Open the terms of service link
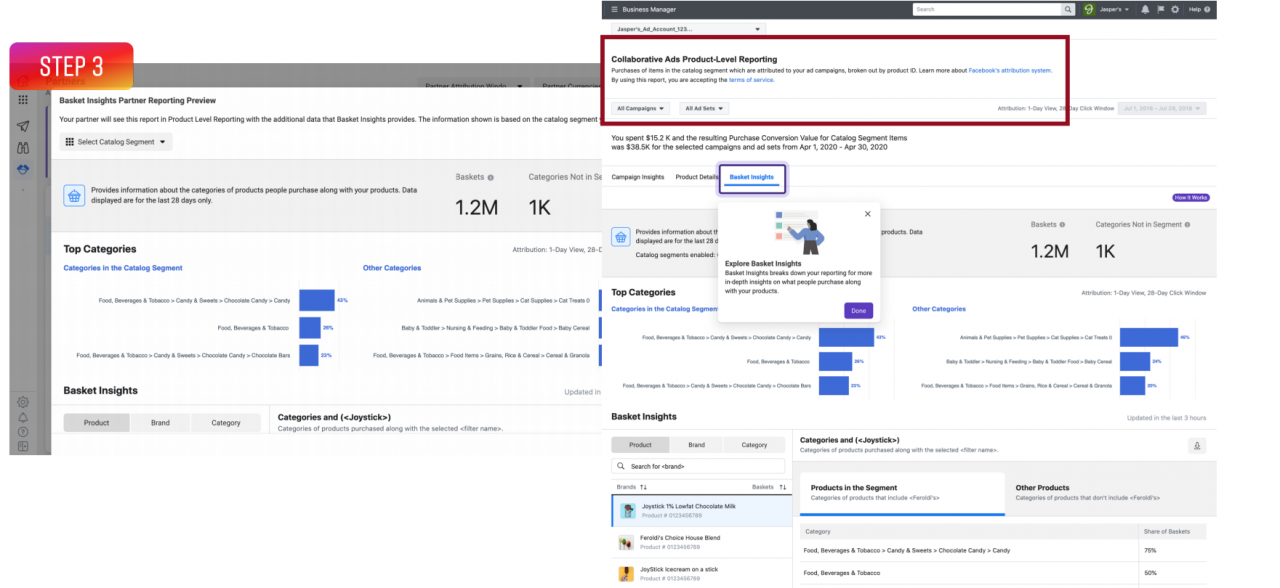The width and height of the screenshot is (1280, 588). pos(751,80)
